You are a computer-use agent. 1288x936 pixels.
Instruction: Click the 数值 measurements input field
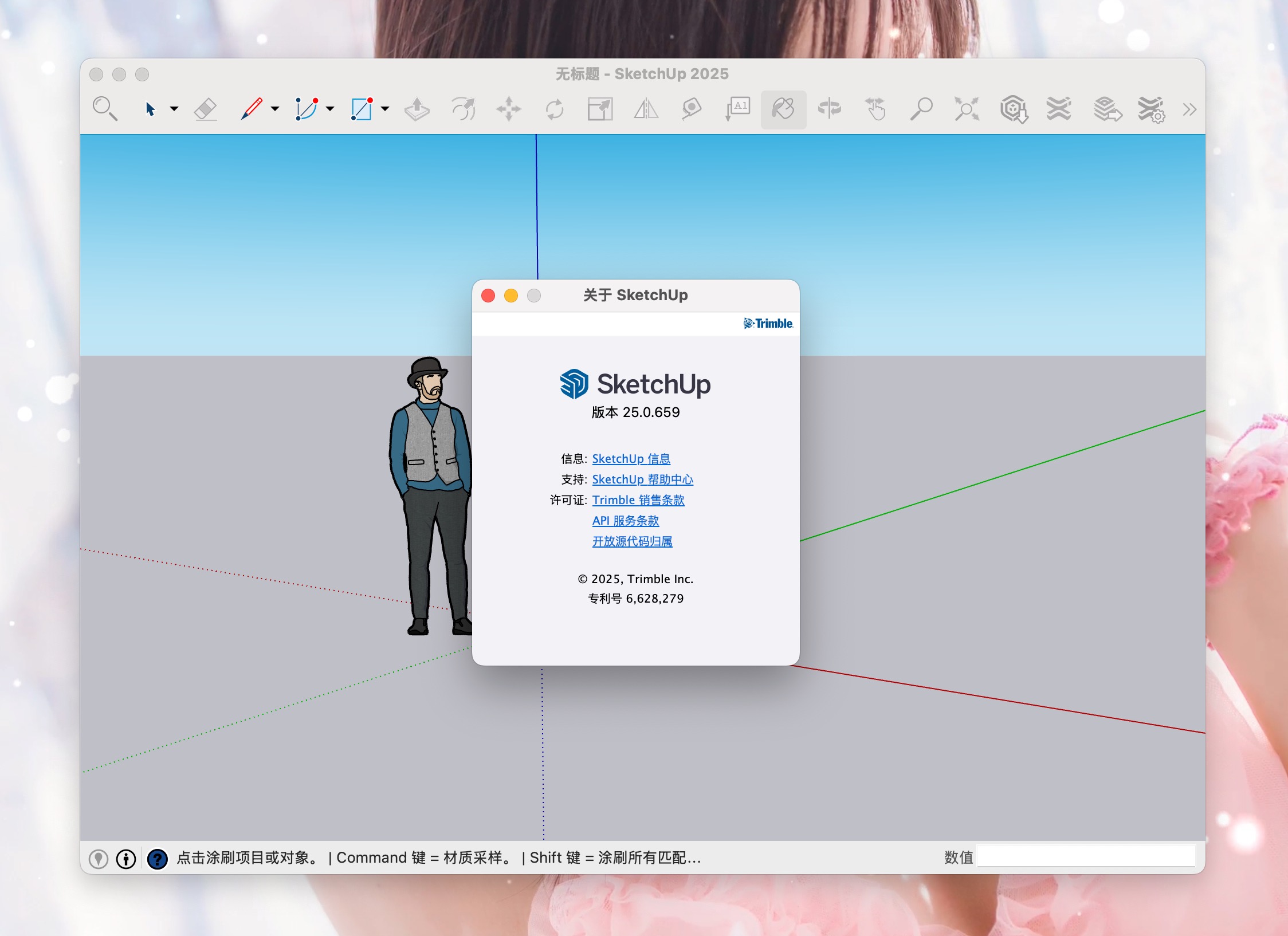(1086, 857)
